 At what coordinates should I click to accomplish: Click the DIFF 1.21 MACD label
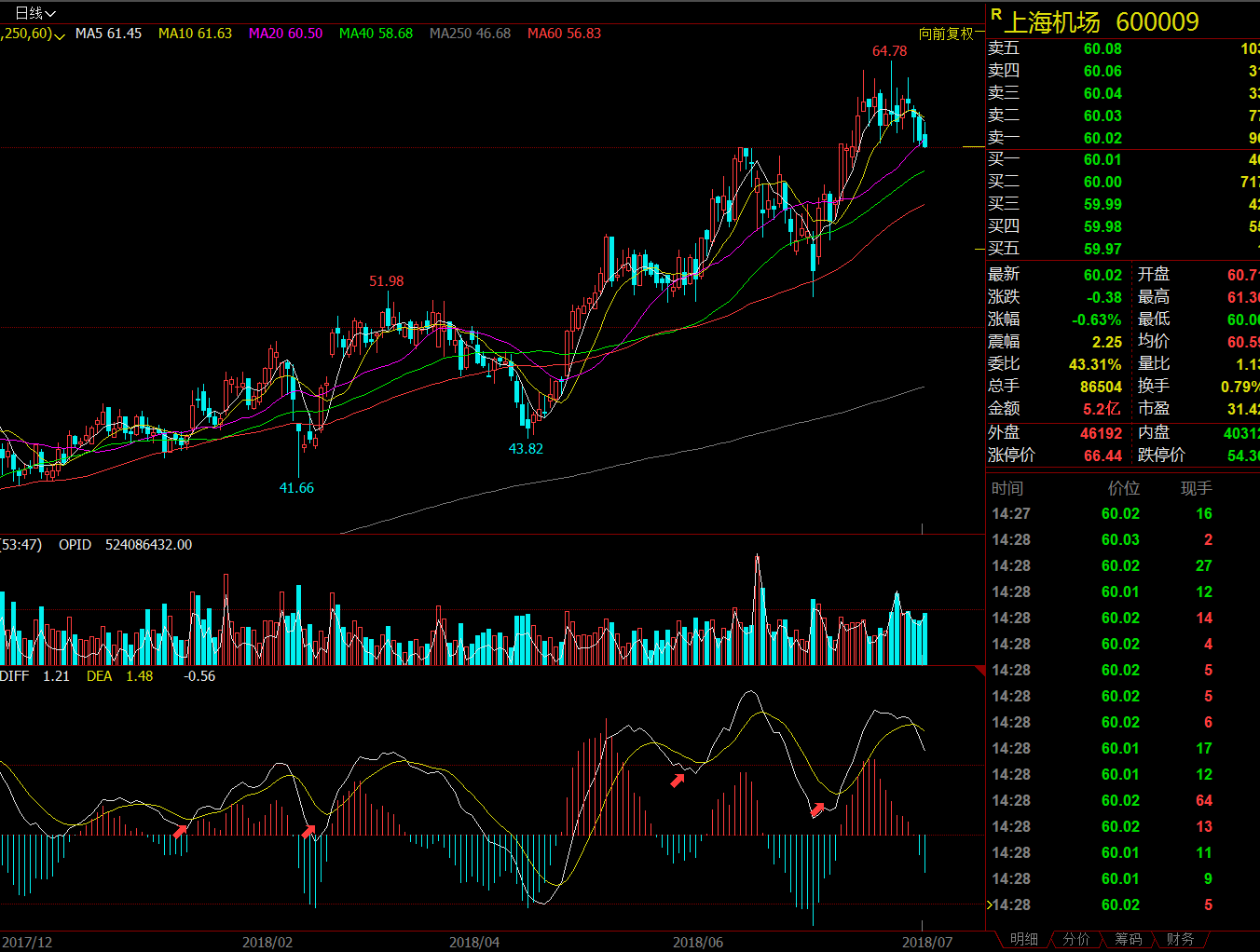point(35,676)
